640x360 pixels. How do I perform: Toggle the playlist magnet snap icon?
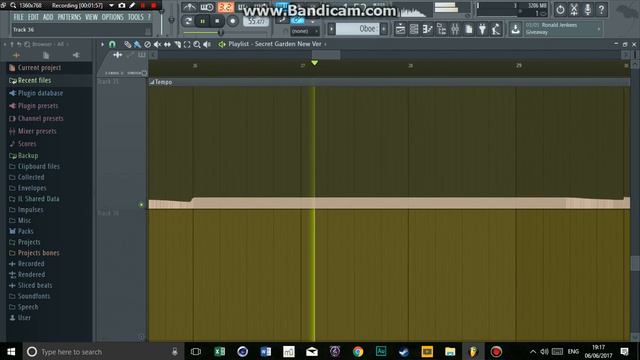click(x=112, y=44)
